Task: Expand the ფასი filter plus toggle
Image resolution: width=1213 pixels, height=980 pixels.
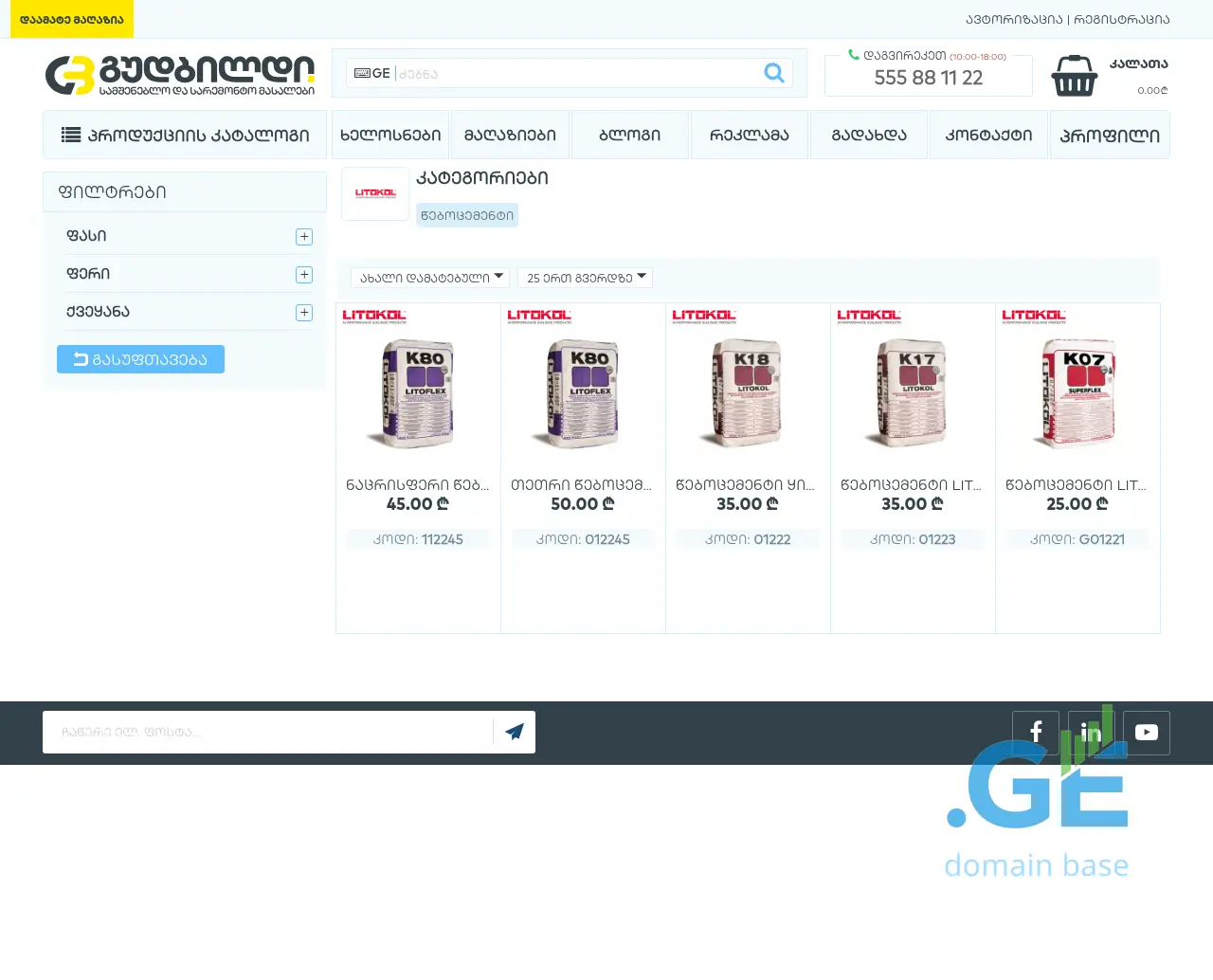Action: 304,237
